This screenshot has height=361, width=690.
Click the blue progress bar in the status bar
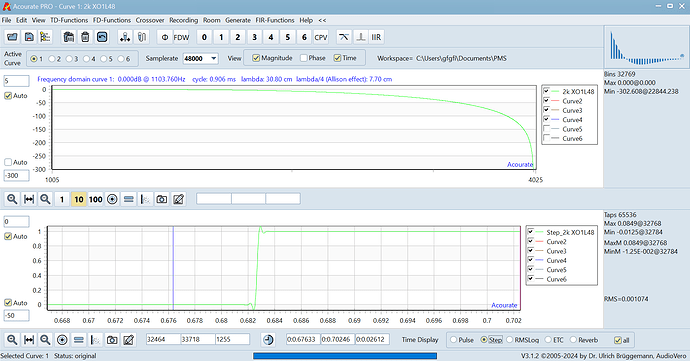345,356
